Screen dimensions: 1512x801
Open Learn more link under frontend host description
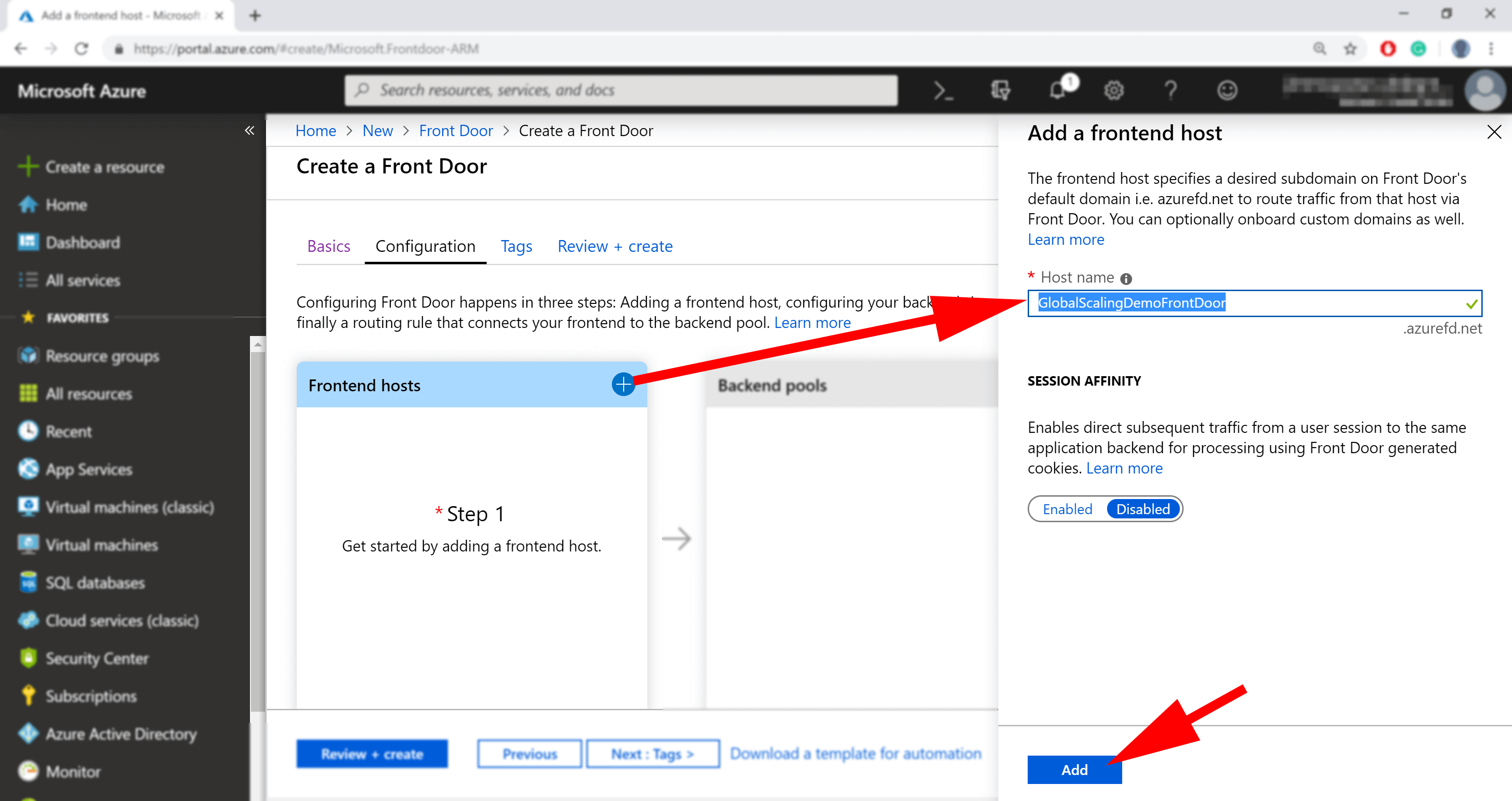pos(1065,240)
